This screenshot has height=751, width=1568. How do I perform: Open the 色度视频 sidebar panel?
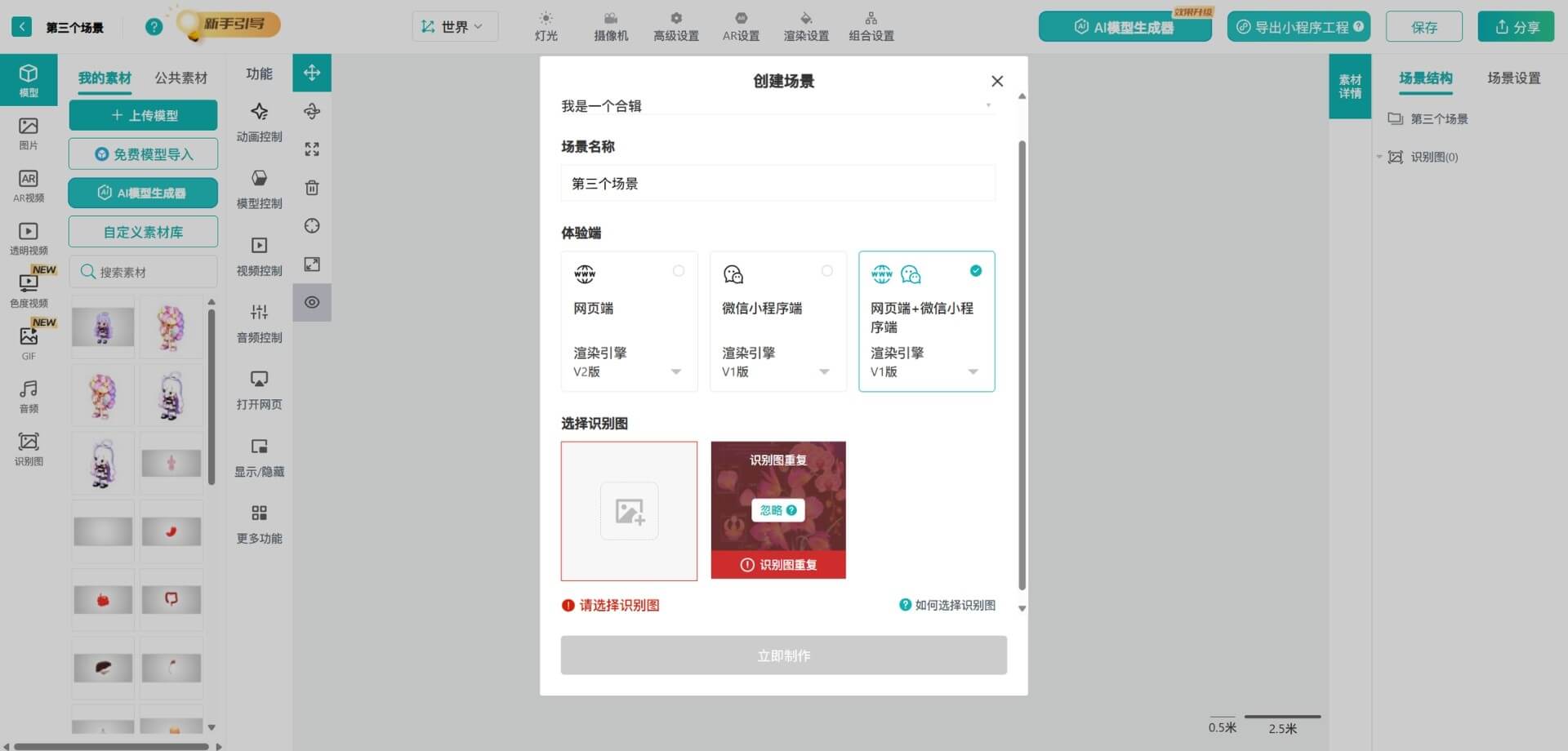[x=29, y=291]
